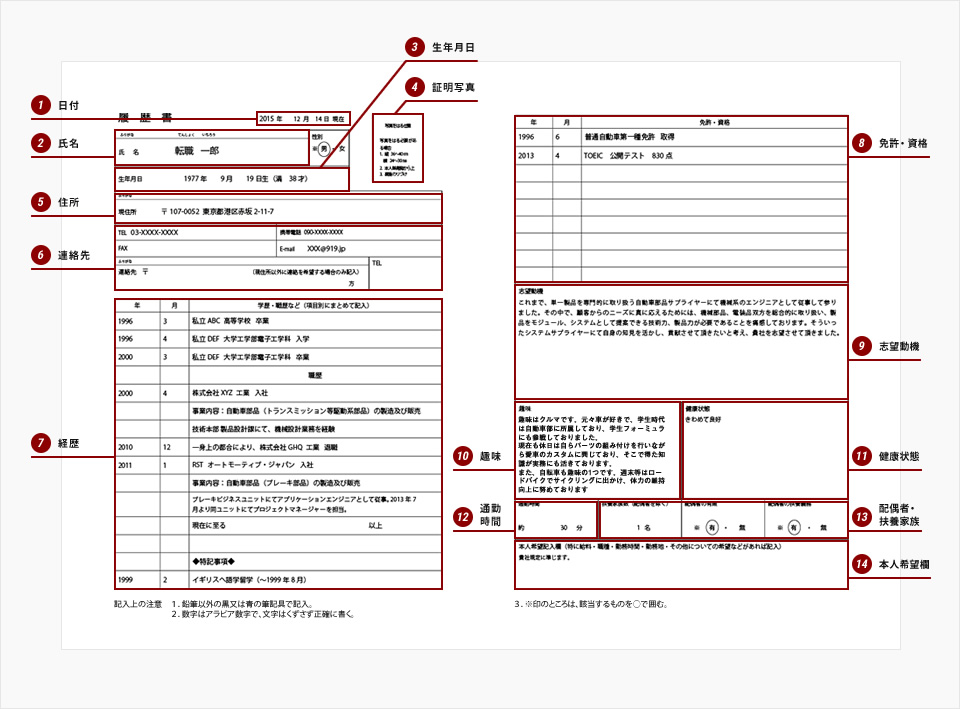Select the 証明写真 photo placeholder box
The width and height of the screenshot is (960, 709).
click(397, 147)
